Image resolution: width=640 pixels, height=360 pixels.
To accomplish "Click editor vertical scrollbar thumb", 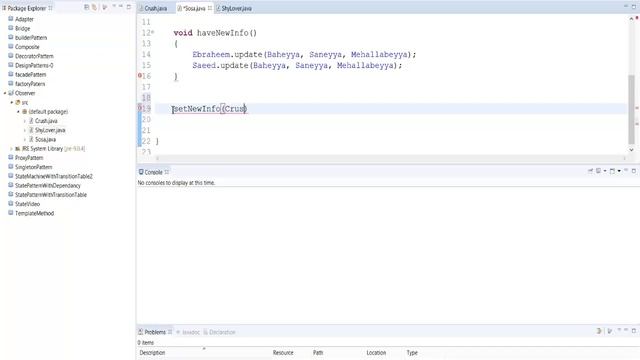I will 631,109.
